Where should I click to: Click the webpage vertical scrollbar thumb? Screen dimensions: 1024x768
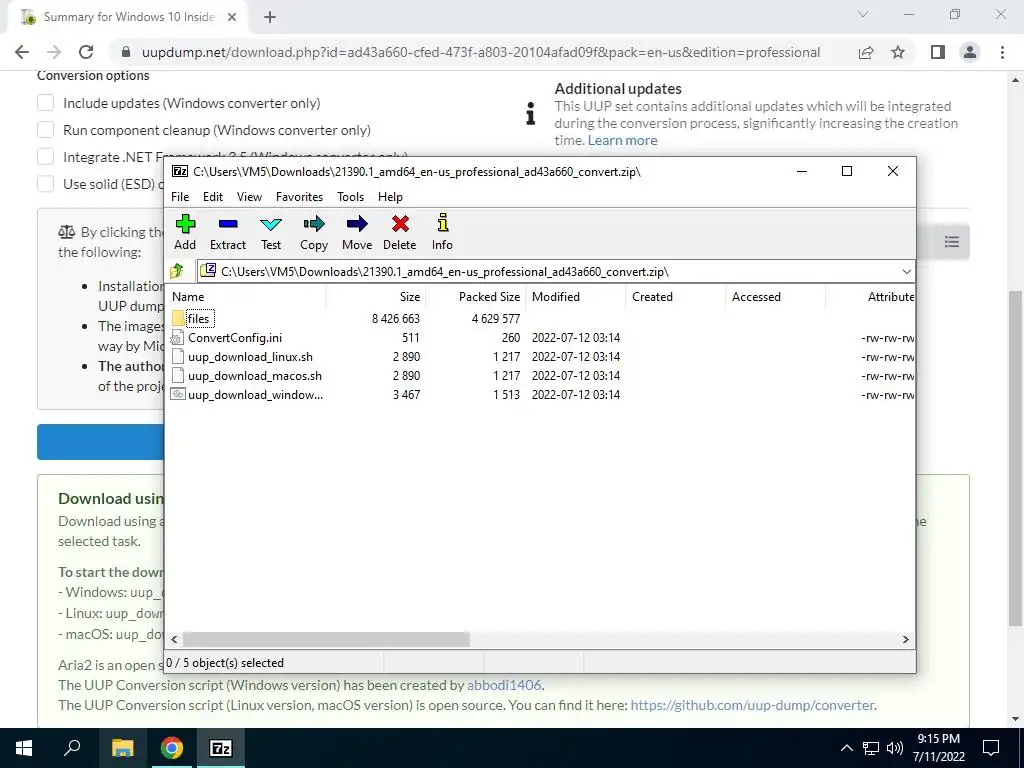coord(1016,457)
